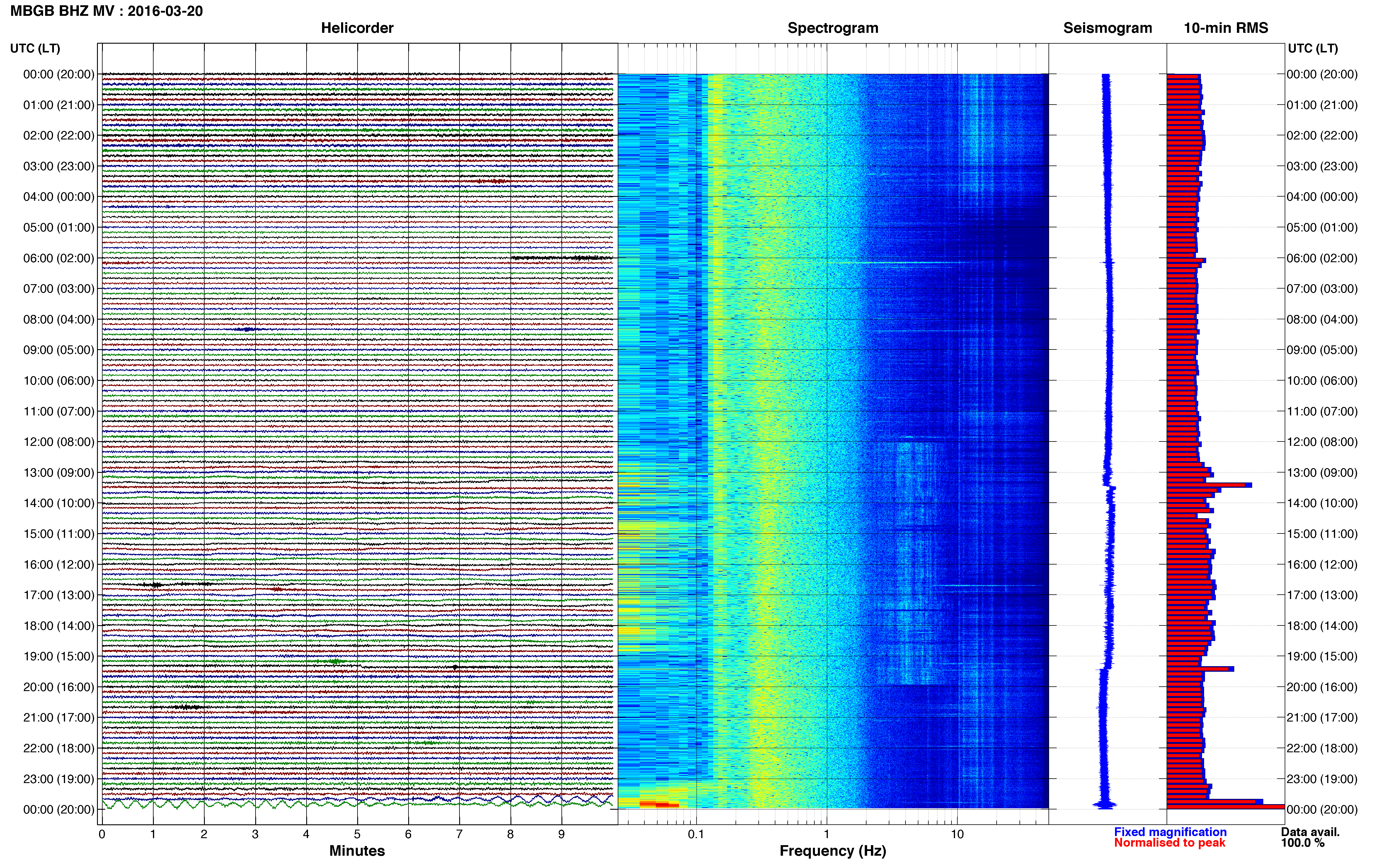This screenshot has width=1389, height=868.
Task: Click the 'Helicorder' panel heading
Action: [357, 28]
